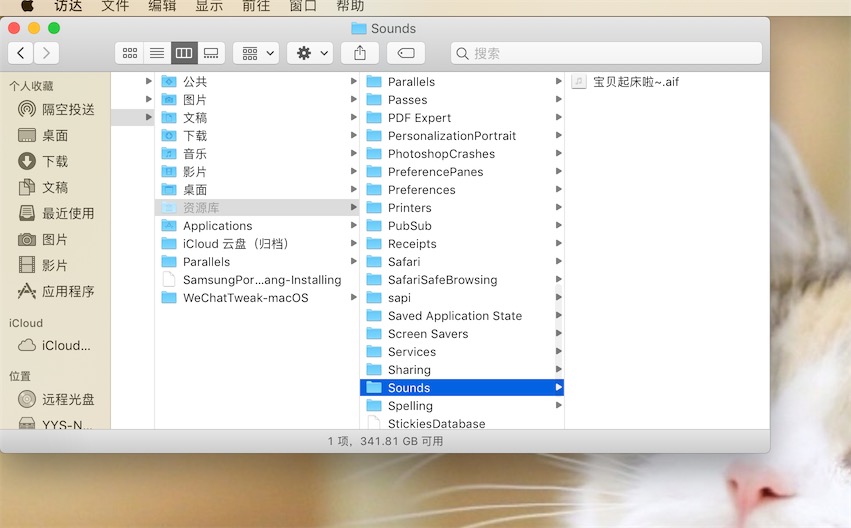This screenshot has width=851, height=528.
Task: Open iCloud Drive in the sidebar
Action: pos(54,346)
